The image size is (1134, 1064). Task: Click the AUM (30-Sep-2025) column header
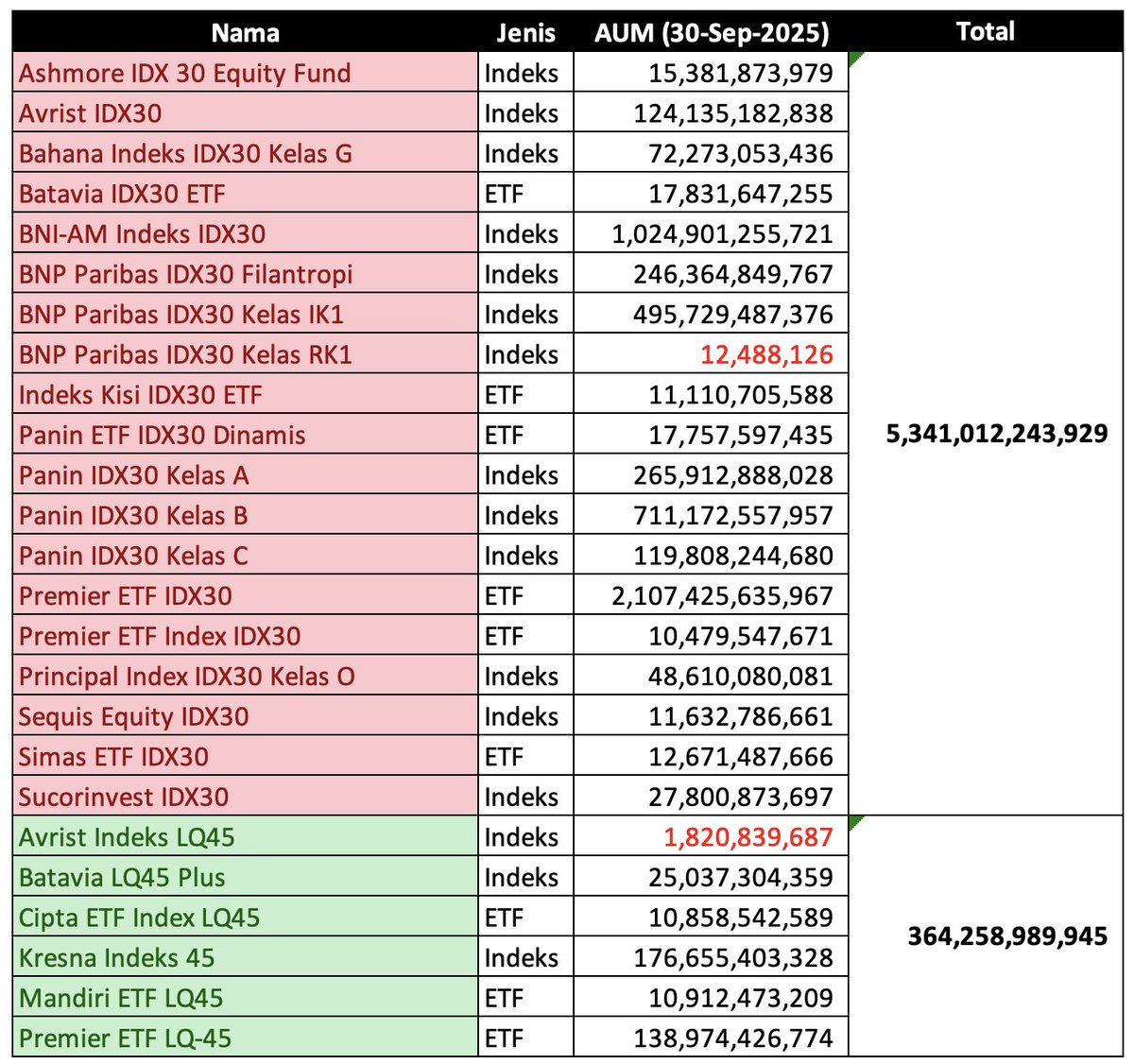pyautogui.click(x=711, y=33)
